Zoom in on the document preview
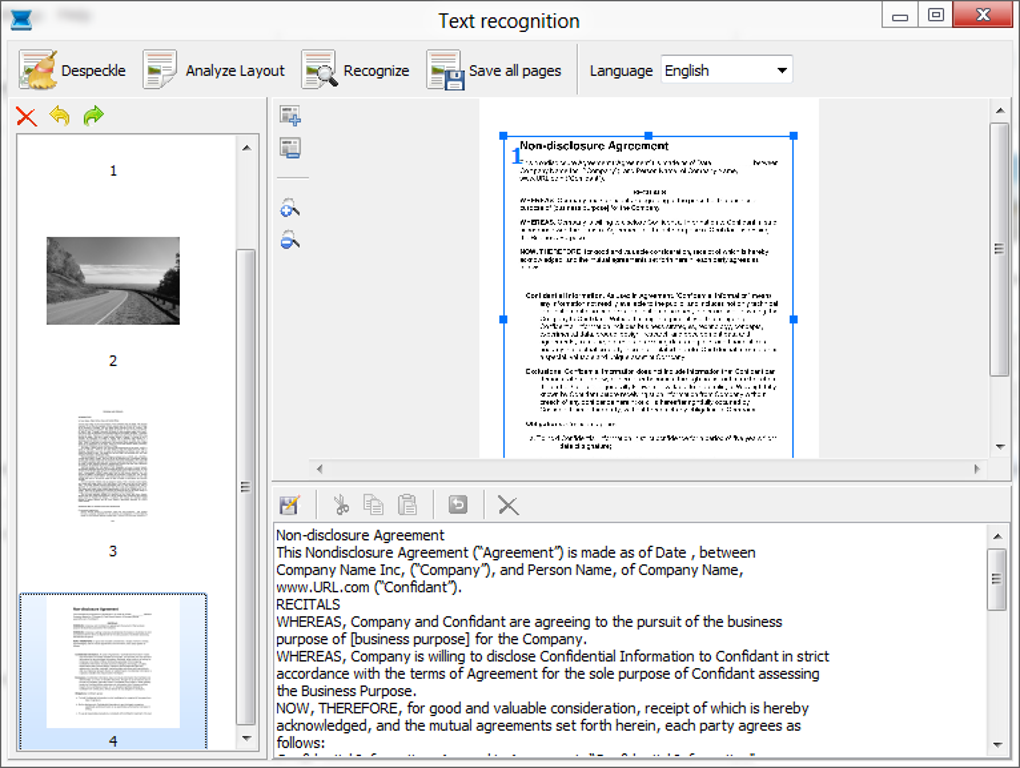 (x=291, y=208)
